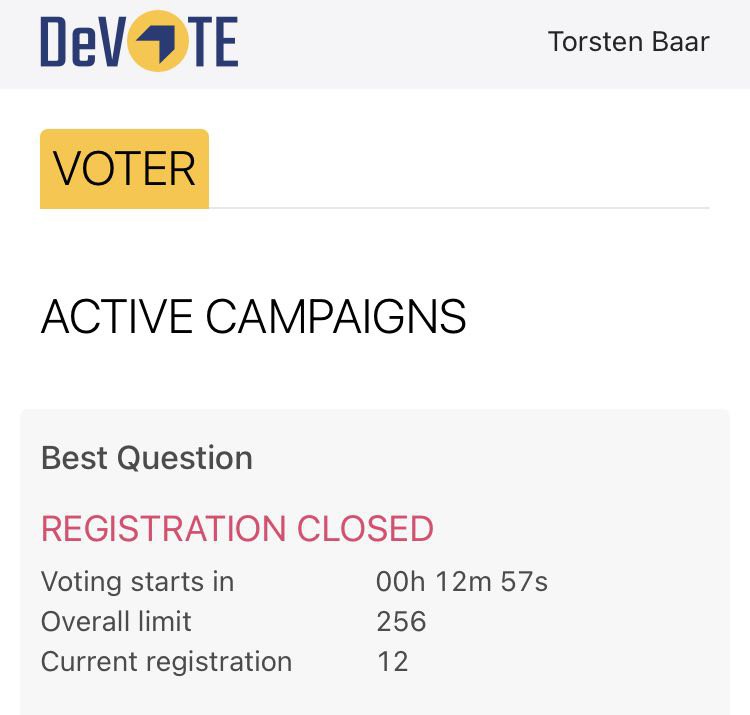Viewport: 750px width, 715px height.
Task: Click the 'Voting starts in' label
Action: pyautogui.click(x=137, y=581)
